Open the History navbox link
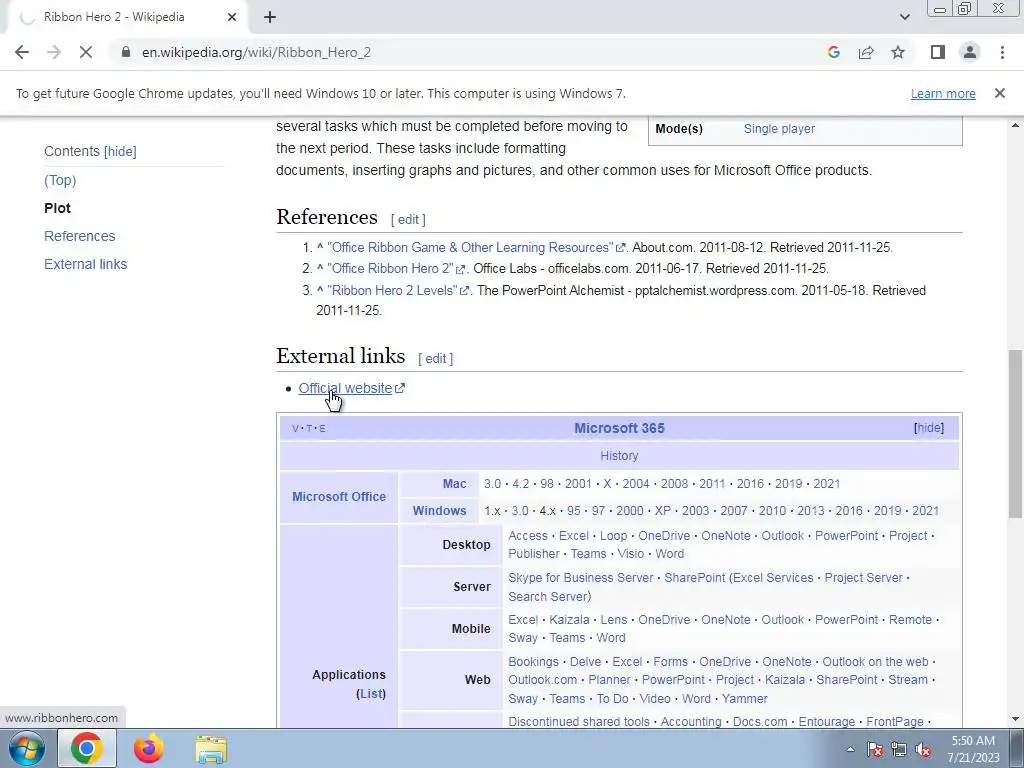The width and height of the screenshot is (1024, 768). tap(619, 456)
